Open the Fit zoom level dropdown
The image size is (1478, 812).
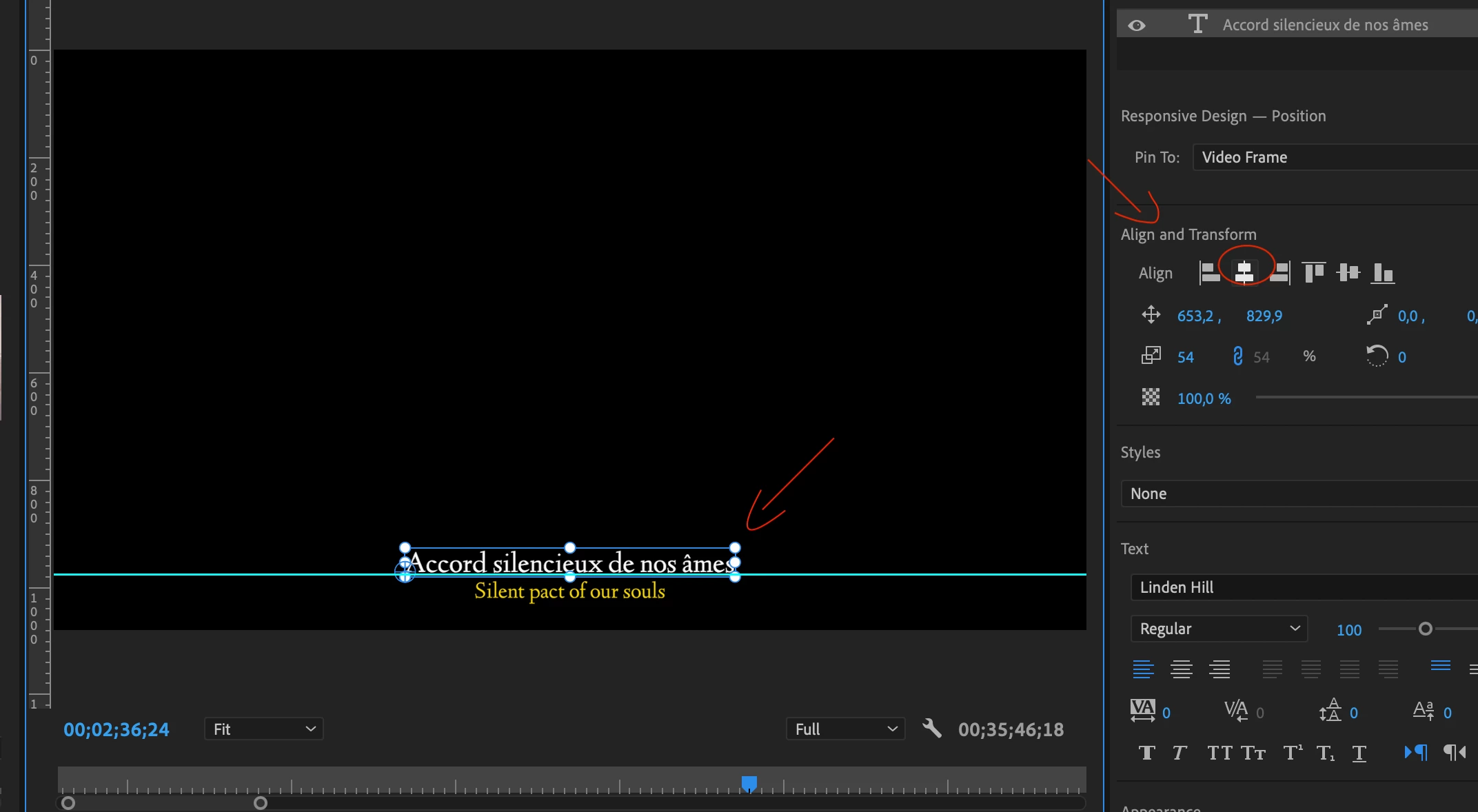coord(264,729)
